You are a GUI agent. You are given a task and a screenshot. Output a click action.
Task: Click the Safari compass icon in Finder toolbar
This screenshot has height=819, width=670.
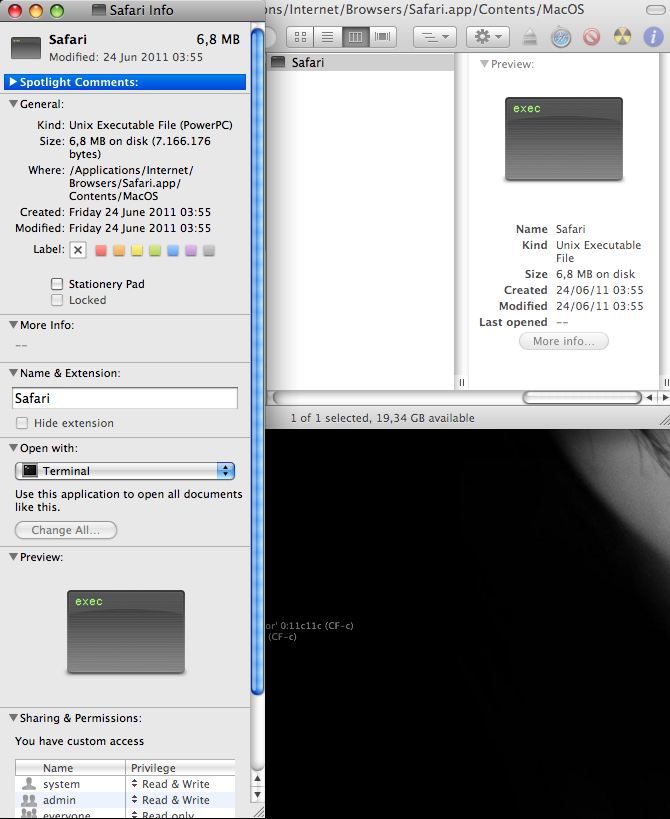561,37
